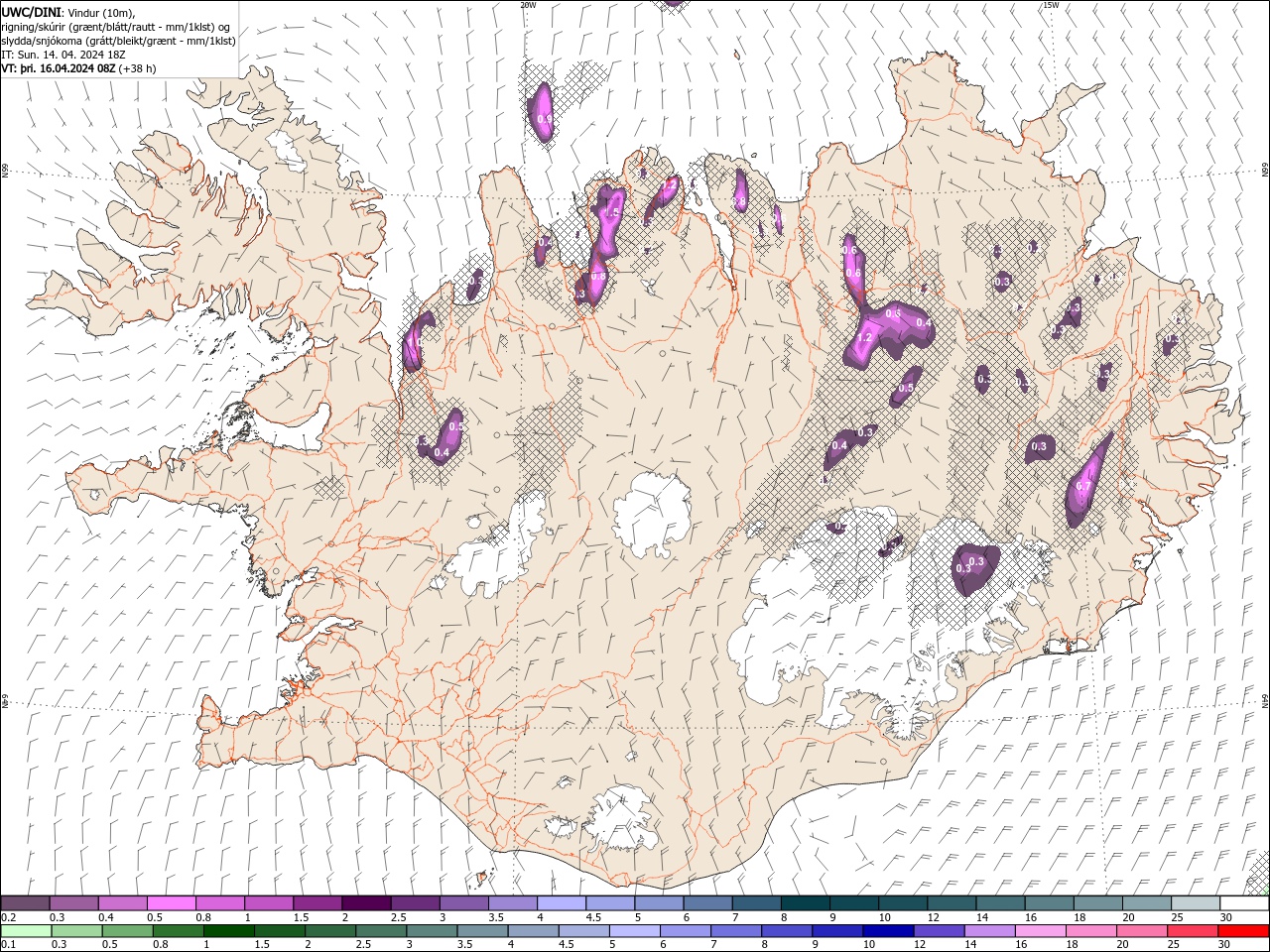Click the pale green 0.1 rain legend swatch
This screenshot has height=952, width=1270.
point(25,931)
